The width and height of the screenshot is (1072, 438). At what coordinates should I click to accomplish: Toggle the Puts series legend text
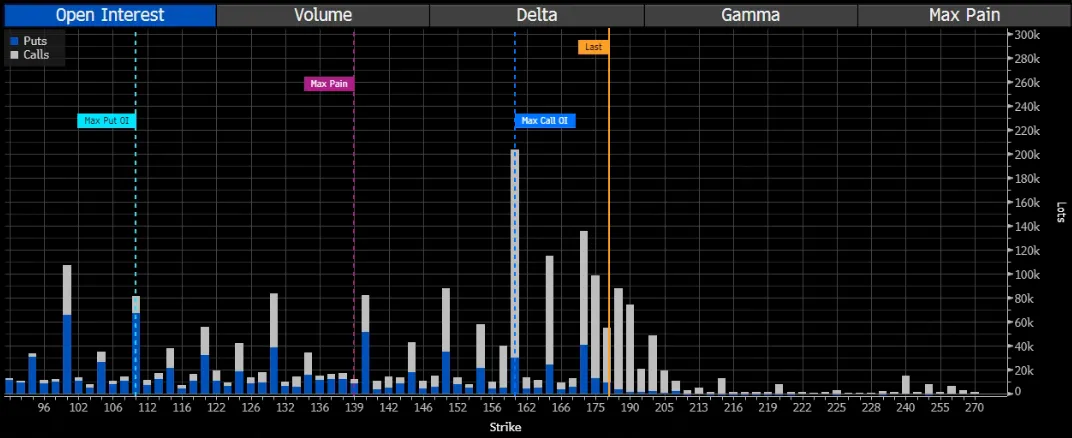35,41
